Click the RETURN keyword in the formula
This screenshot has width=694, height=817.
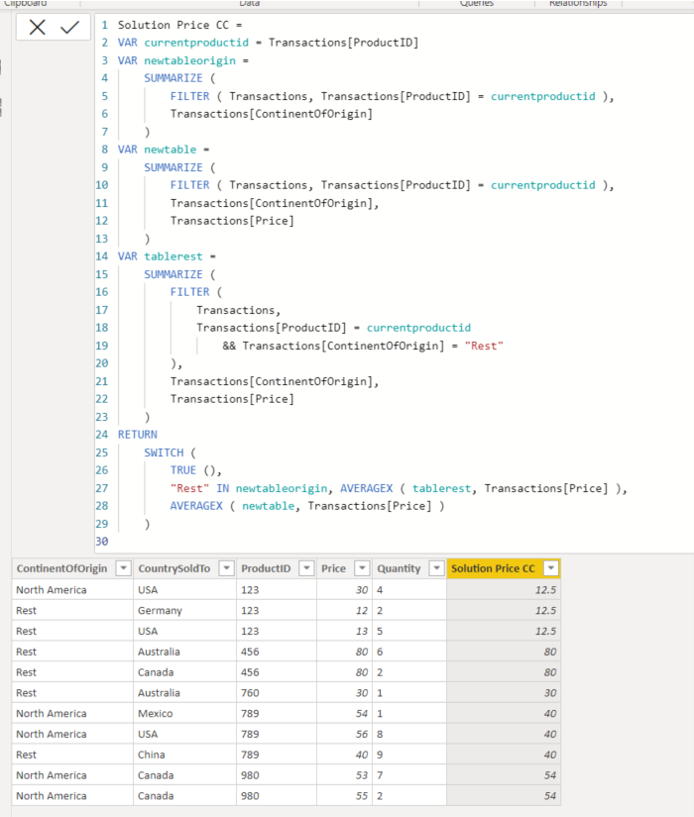(x=138, y=435)
